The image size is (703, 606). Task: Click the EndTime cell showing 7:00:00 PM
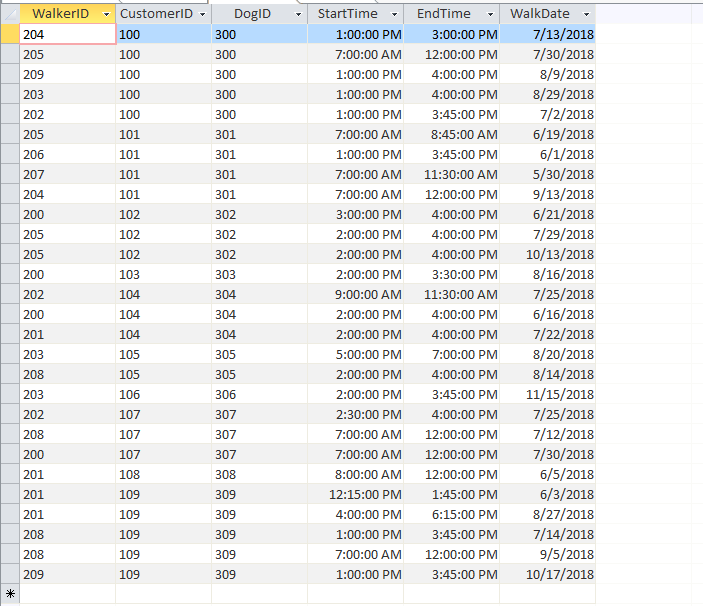click(x=451, y=354)
